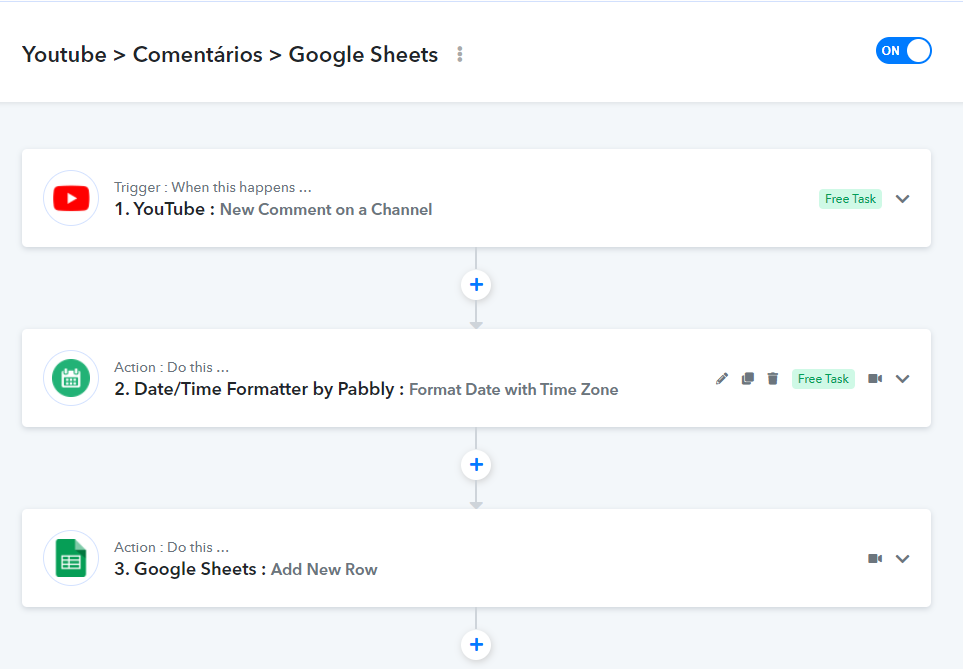Click the Date/Time Formatter calendar icon
This screenshot has width=963, height=669.
71,378
